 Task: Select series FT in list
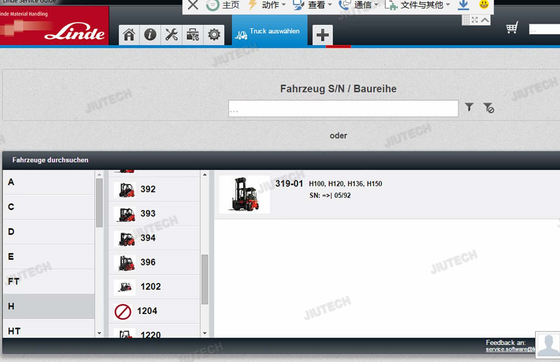49,281
